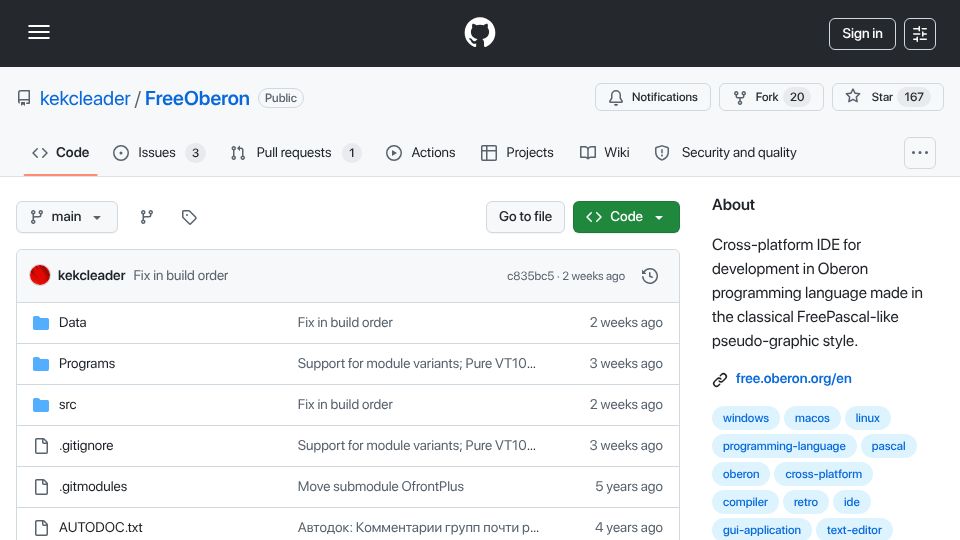Open kekcleader commit author name
960x540 pixels.
click(91, 276)
